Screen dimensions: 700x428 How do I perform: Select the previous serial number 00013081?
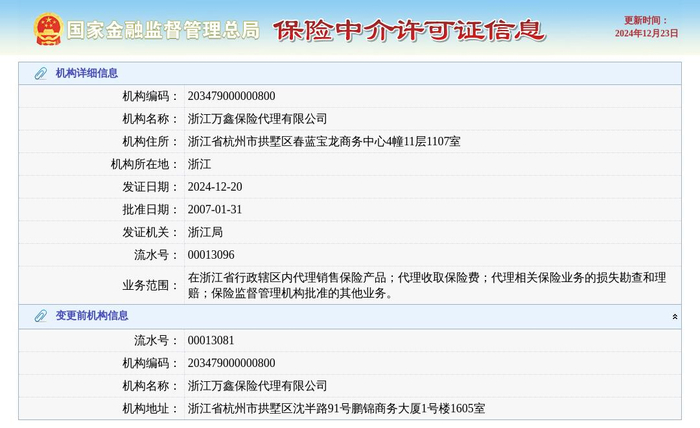tap(211, 341)
